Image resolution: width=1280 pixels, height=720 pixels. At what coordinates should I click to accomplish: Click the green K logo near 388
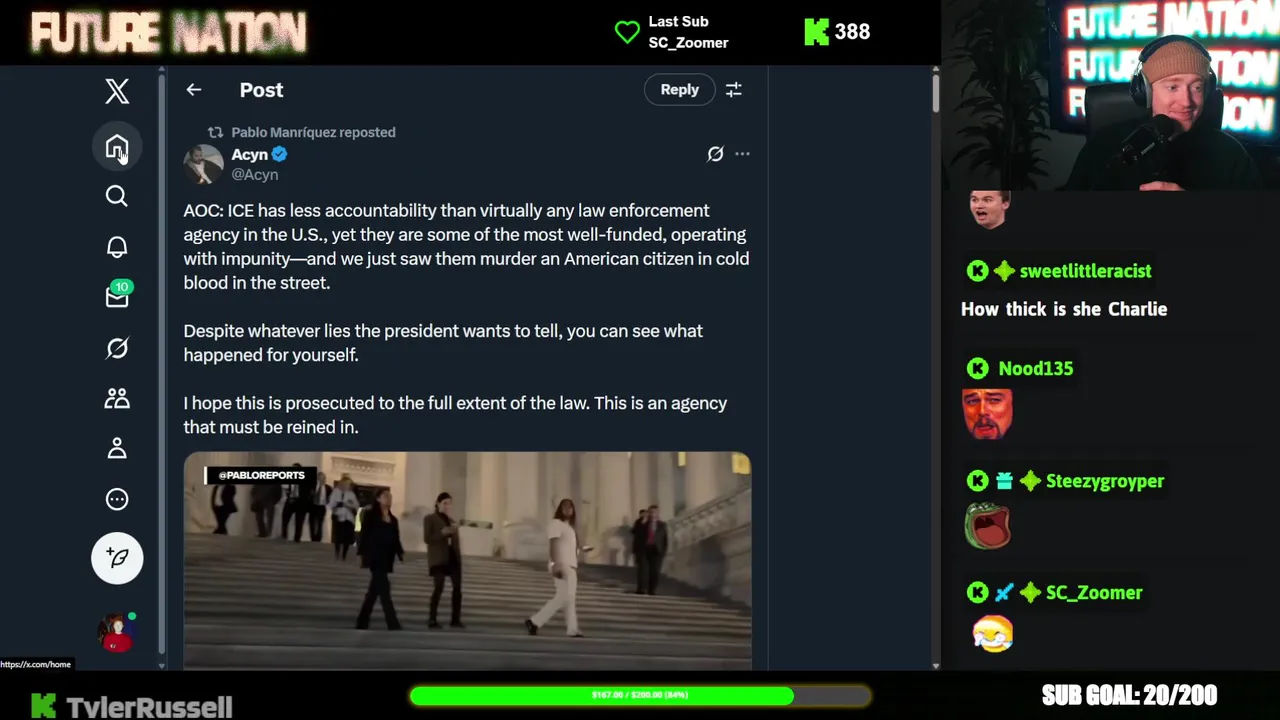point(816,32)
